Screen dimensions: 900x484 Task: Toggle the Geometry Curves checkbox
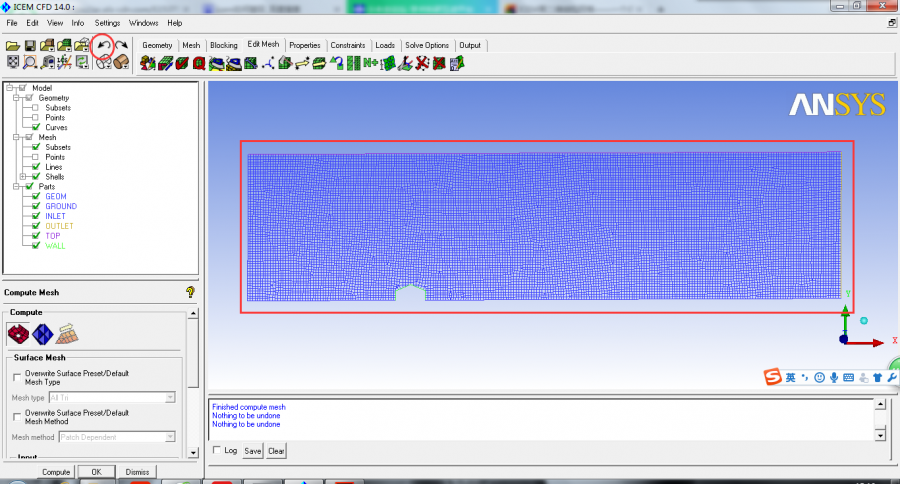(36, 127)
